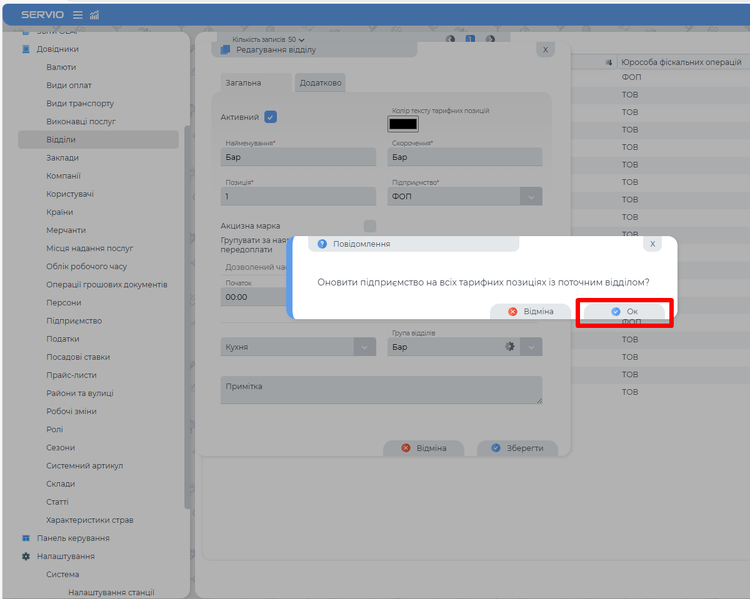Click the Налаштування gear icon in sidebar
750x599 pixels.
27,556
